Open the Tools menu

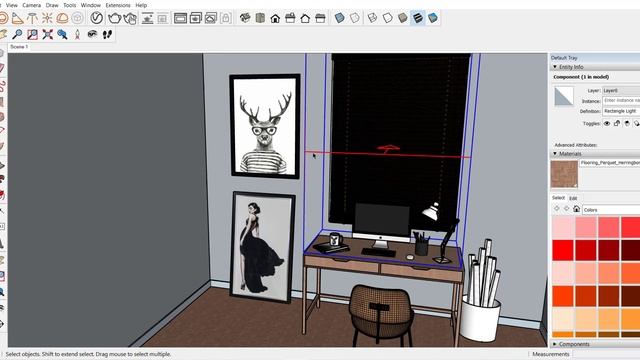click(x=69, y=5)
